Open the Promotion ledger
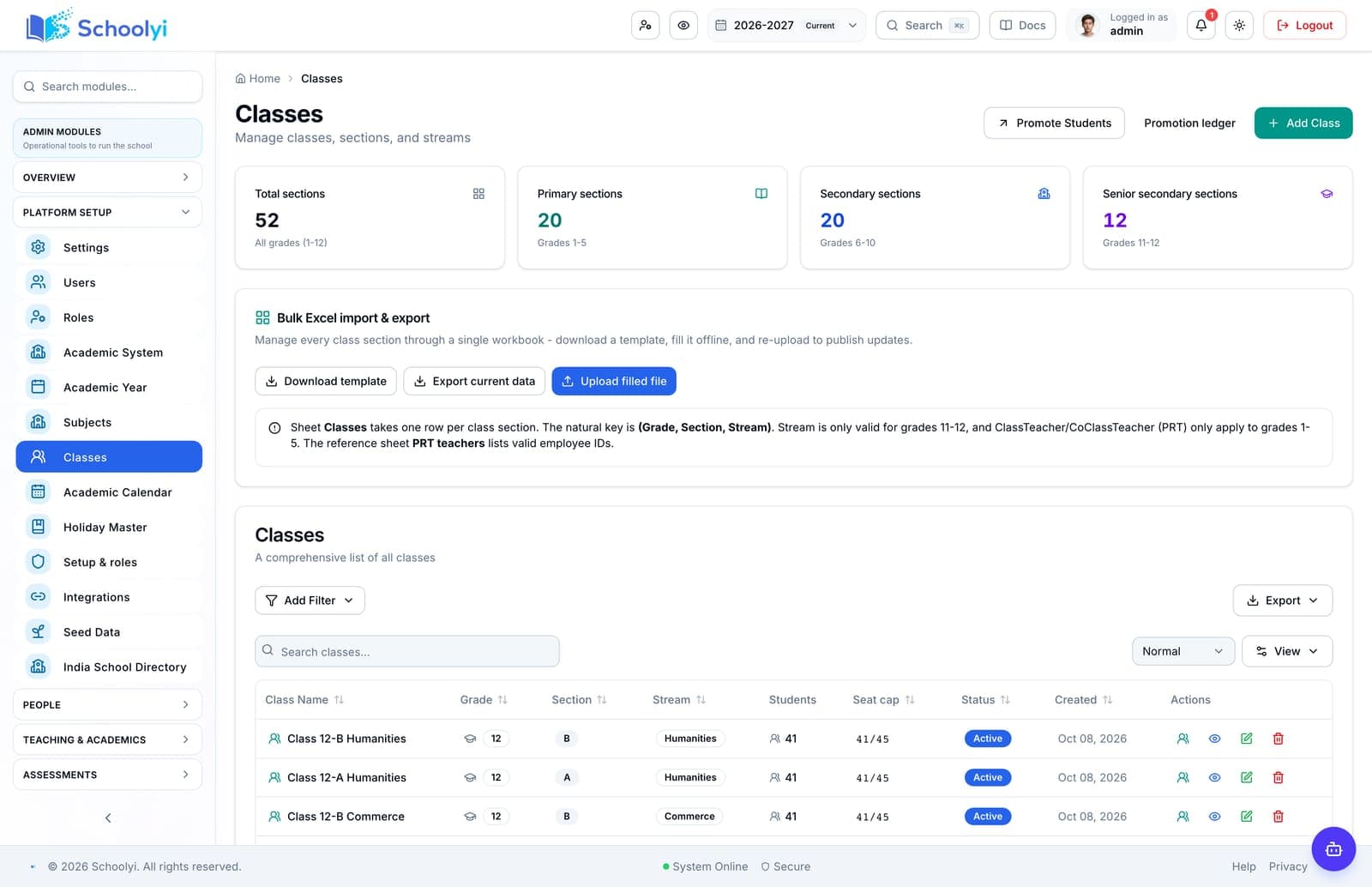 click(1189, 123)
